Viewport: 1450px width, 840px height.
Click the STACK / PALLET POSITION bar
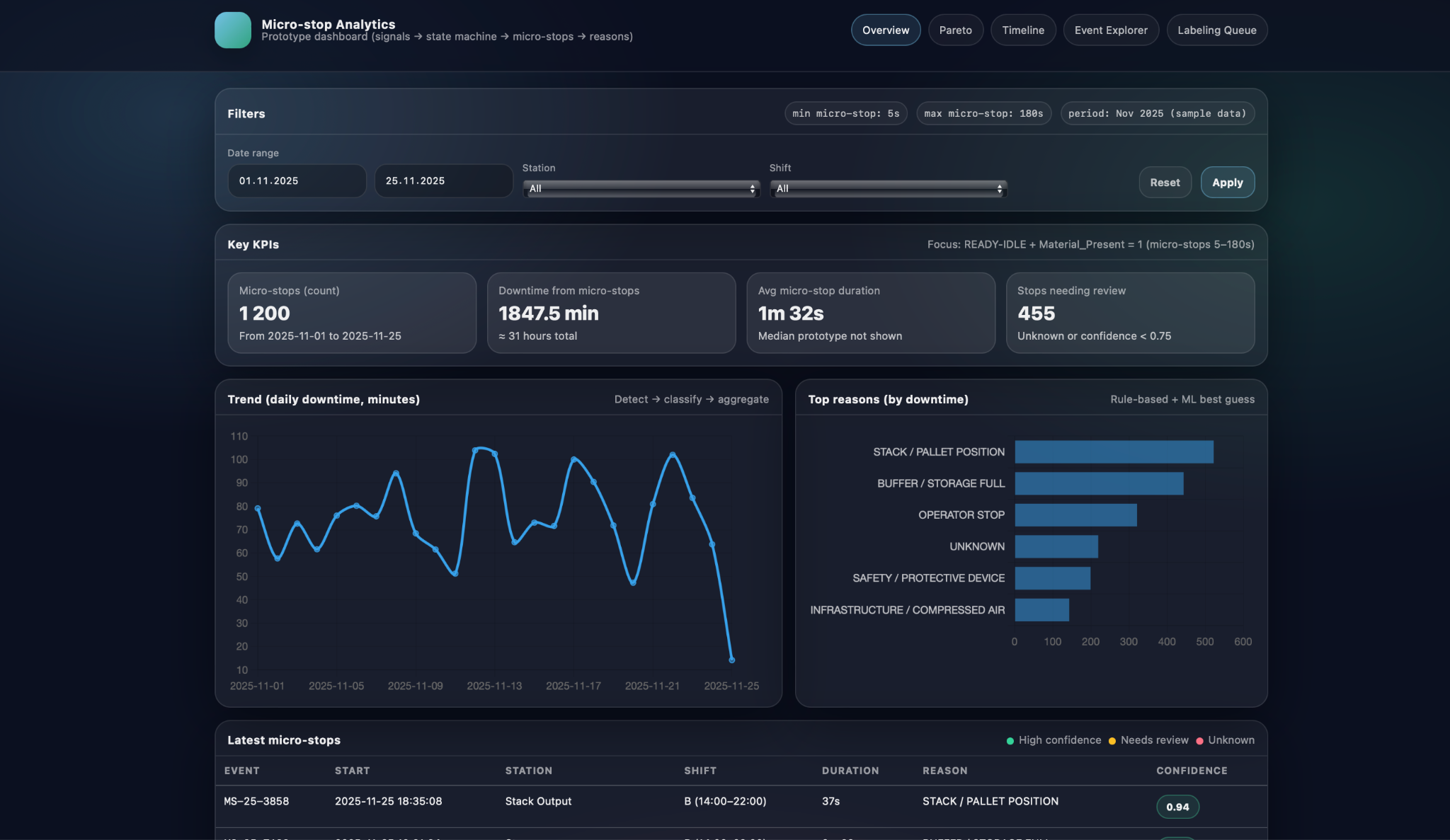click(1113, 451)
